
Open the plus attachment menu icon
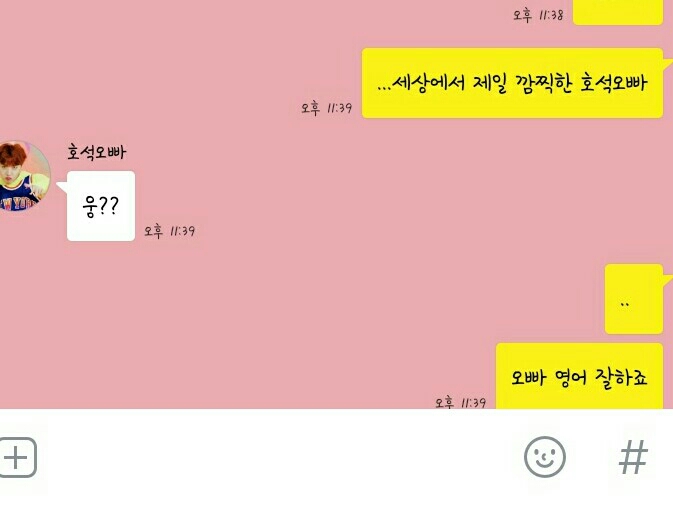point(17,457)
